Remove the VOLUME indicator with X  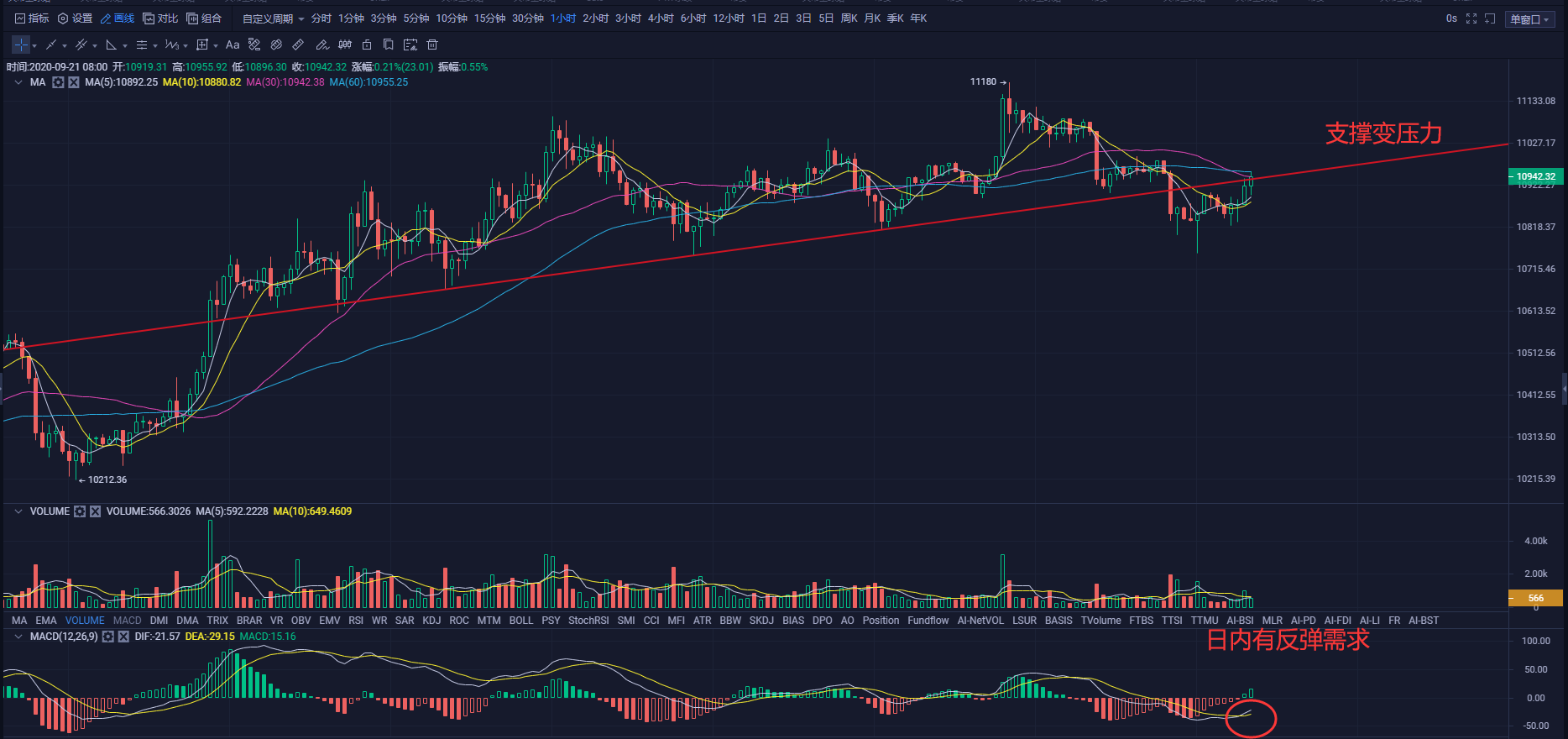coord(95,511)
